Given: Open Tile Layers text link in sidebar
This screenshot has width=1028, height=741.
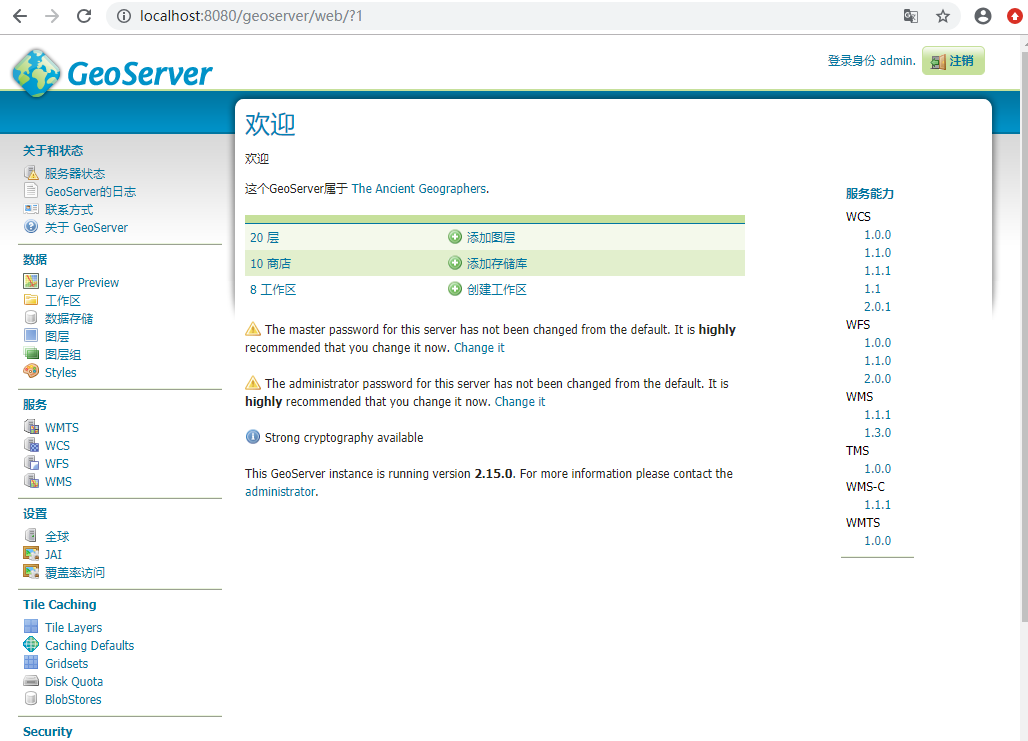Looking at the screenshot, I should pyautogui.click(x=73, y=628).
